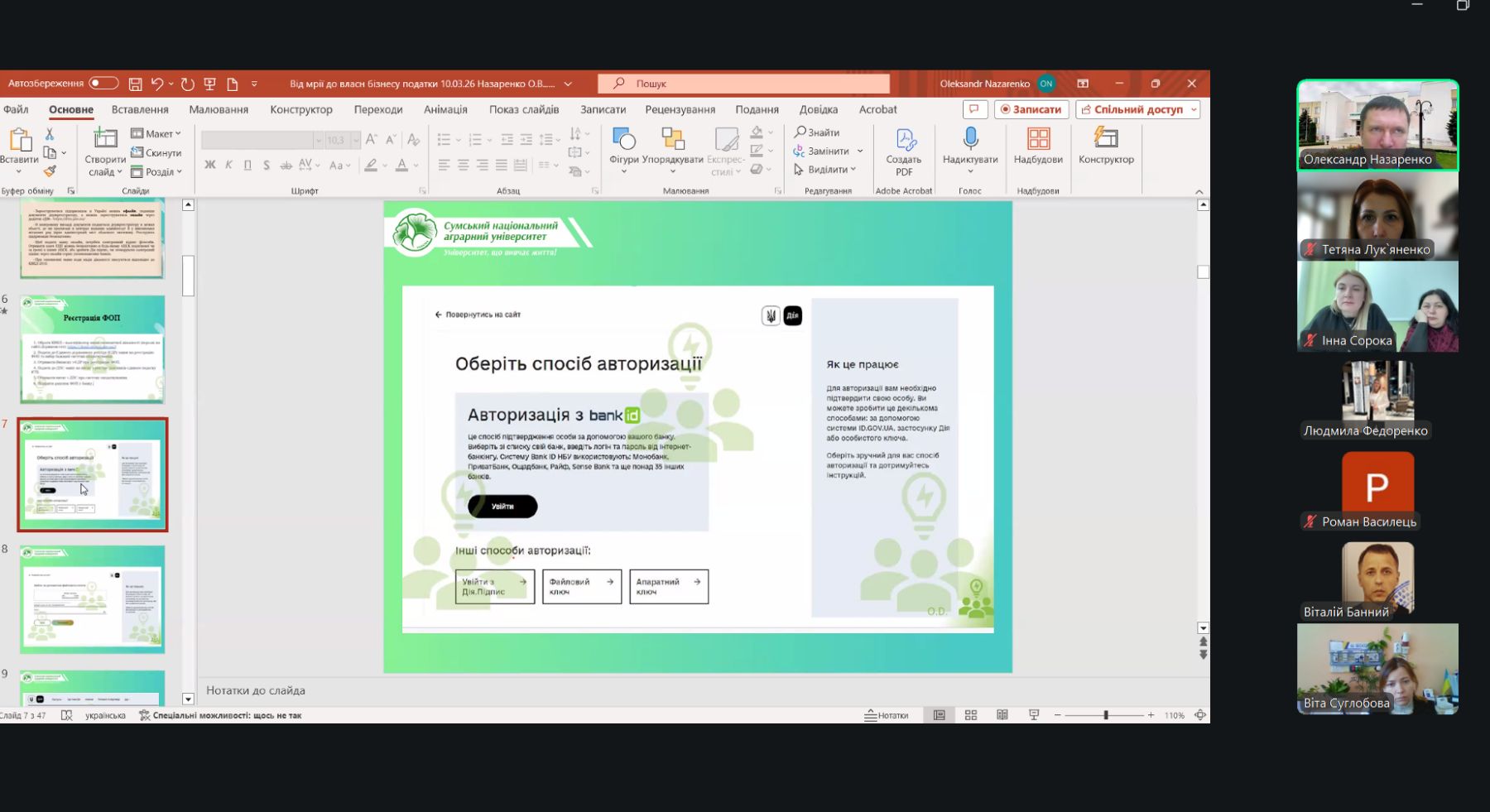Image resolution: width=1490 pixels, height=812 pixels.
Task: Click the zoom out minus button
Action: pos(1057,715)
